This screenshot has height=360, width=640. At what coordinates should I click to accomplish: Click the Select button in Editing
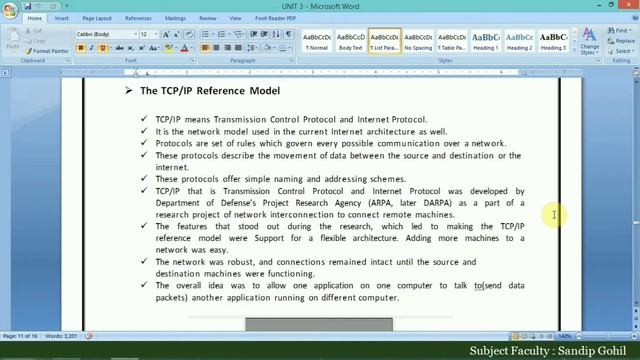(x=620, y=51)
